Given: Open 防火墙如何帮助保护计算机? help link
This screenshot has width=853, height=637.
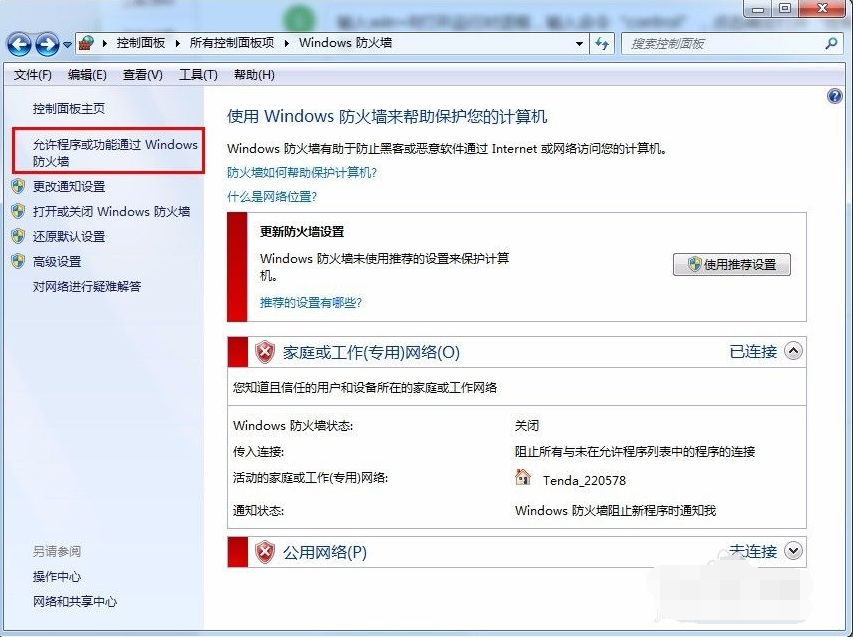Looking at the screenshot, I should coord(302,172).
